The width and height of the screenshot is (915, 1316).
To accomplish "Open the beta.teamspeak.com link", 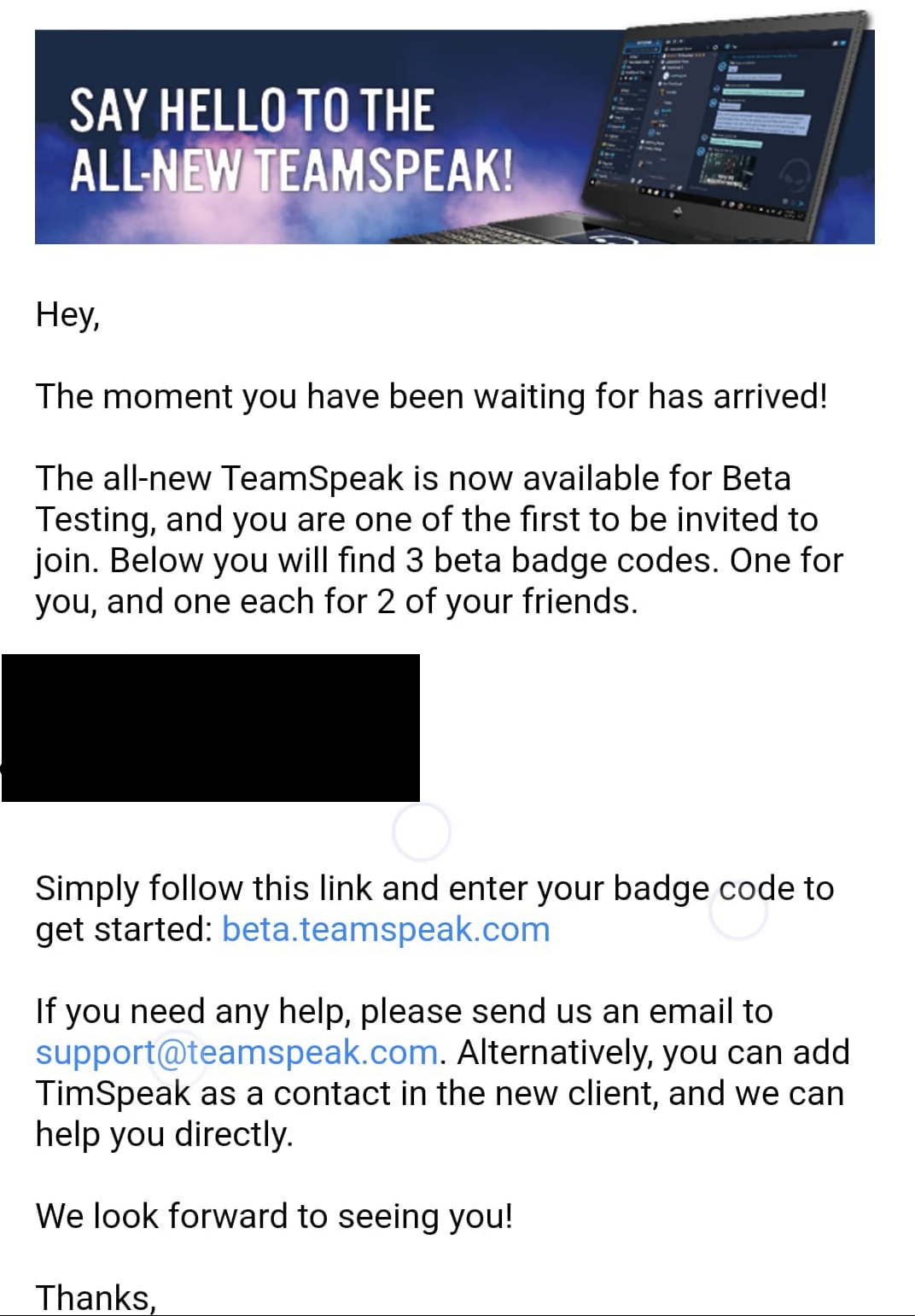I will [x=386, y=929].
